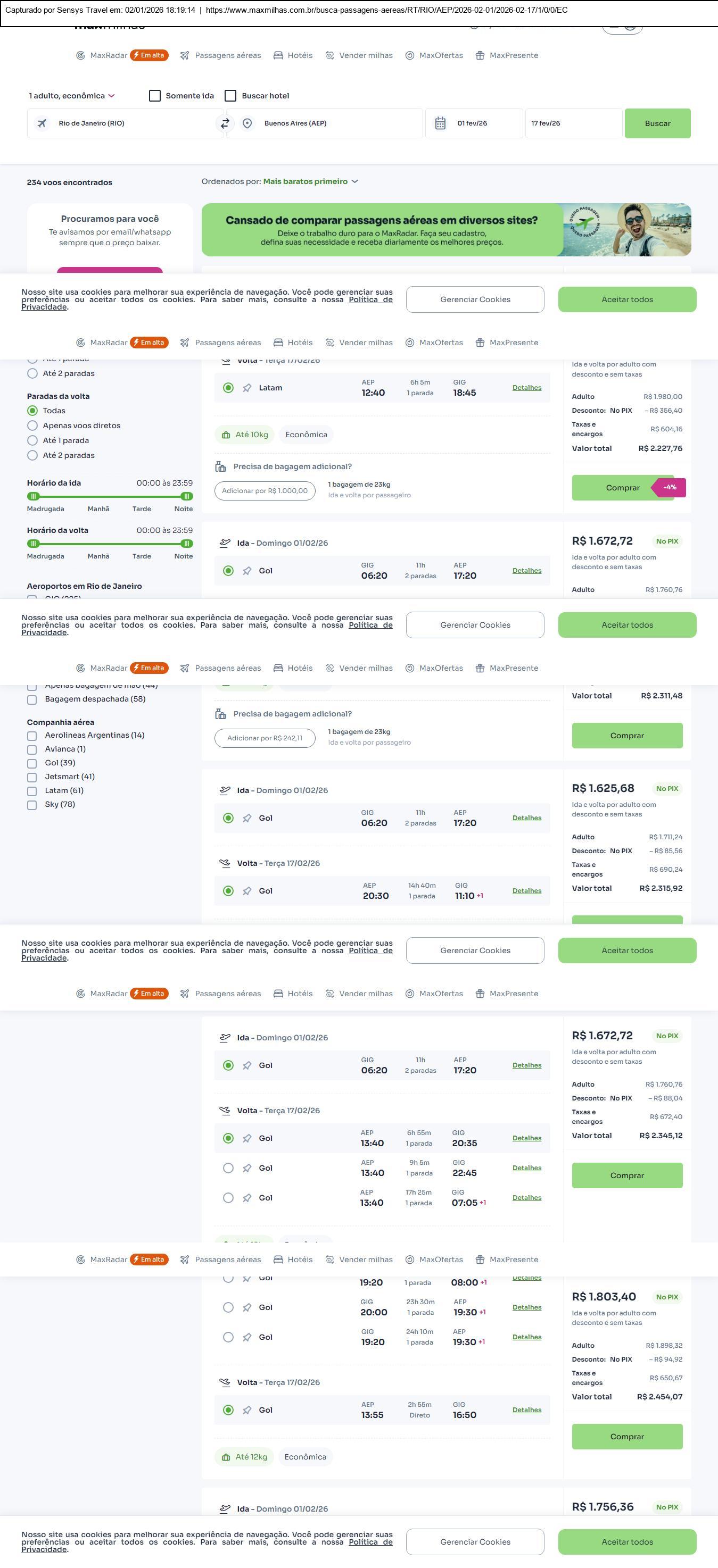Click the swap origin and destination arrows icon
This screenshot has height=1568, width=718.
coord(225,123)
